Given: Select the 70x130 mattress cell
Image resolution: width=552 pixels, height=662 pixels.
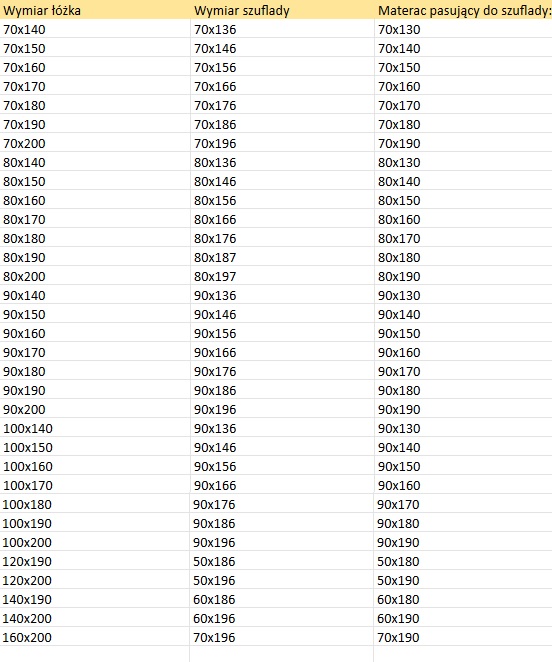Looking at the screenshot, I should [463, 29].
